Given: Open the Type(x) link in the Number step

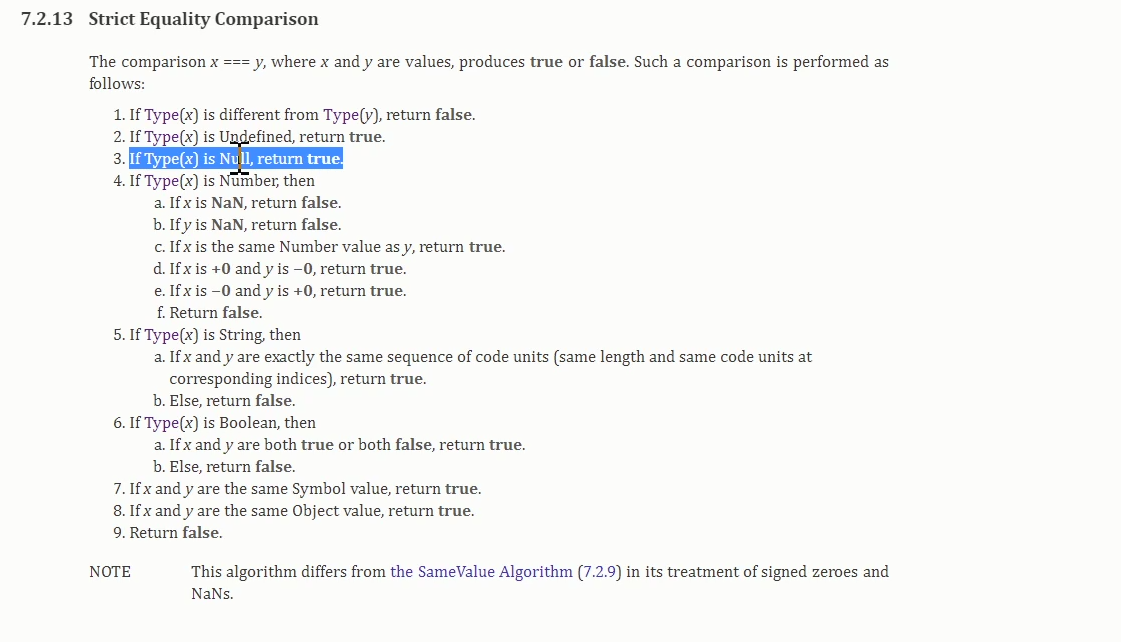Looking at the screenshot, I should coord(171,181).
